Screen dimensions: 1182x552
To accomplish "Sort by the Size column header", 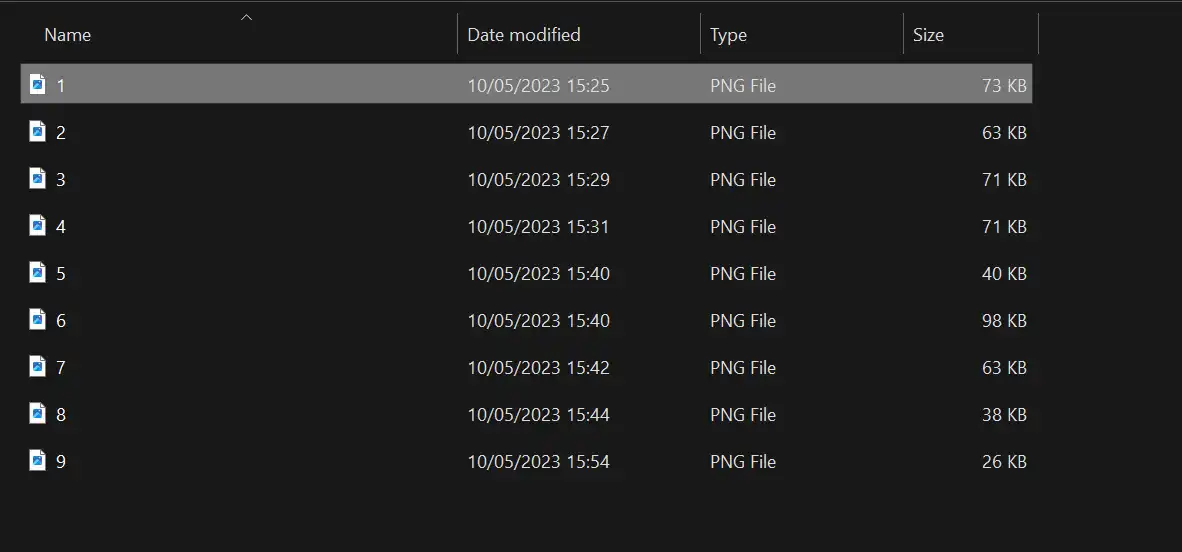I will pyautogui.click(x=928, y=35).
